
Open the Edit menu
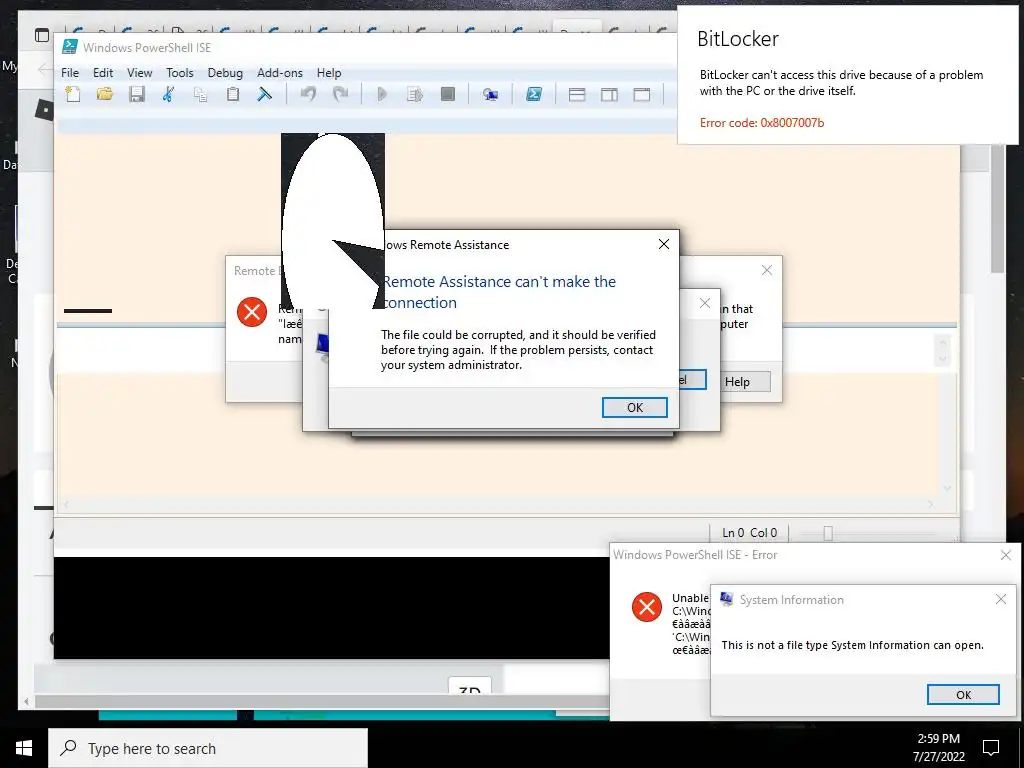[x=103, y=72]
